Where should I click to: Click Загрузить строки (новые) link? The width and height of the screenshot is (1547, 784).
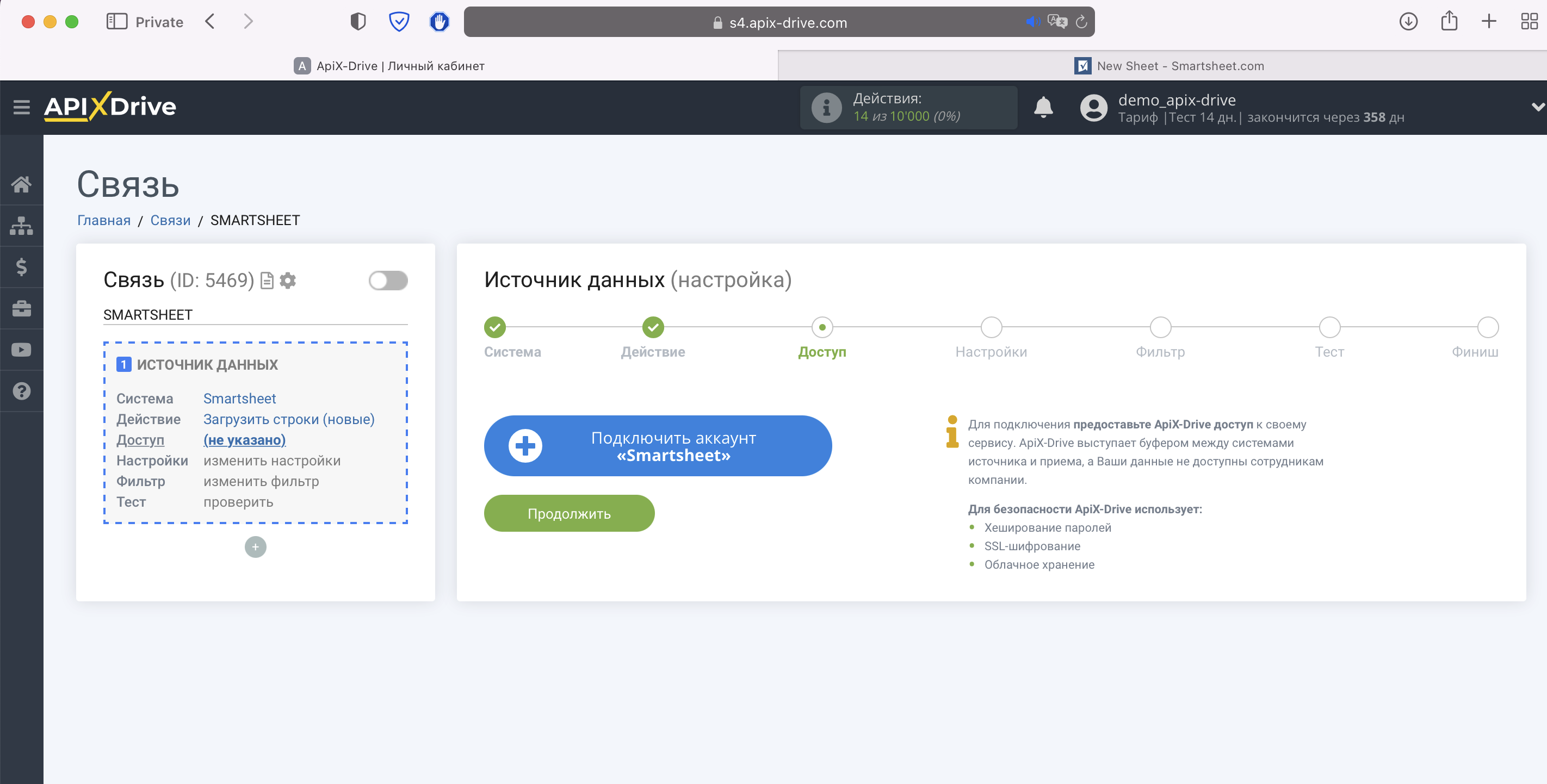point(289,419)
